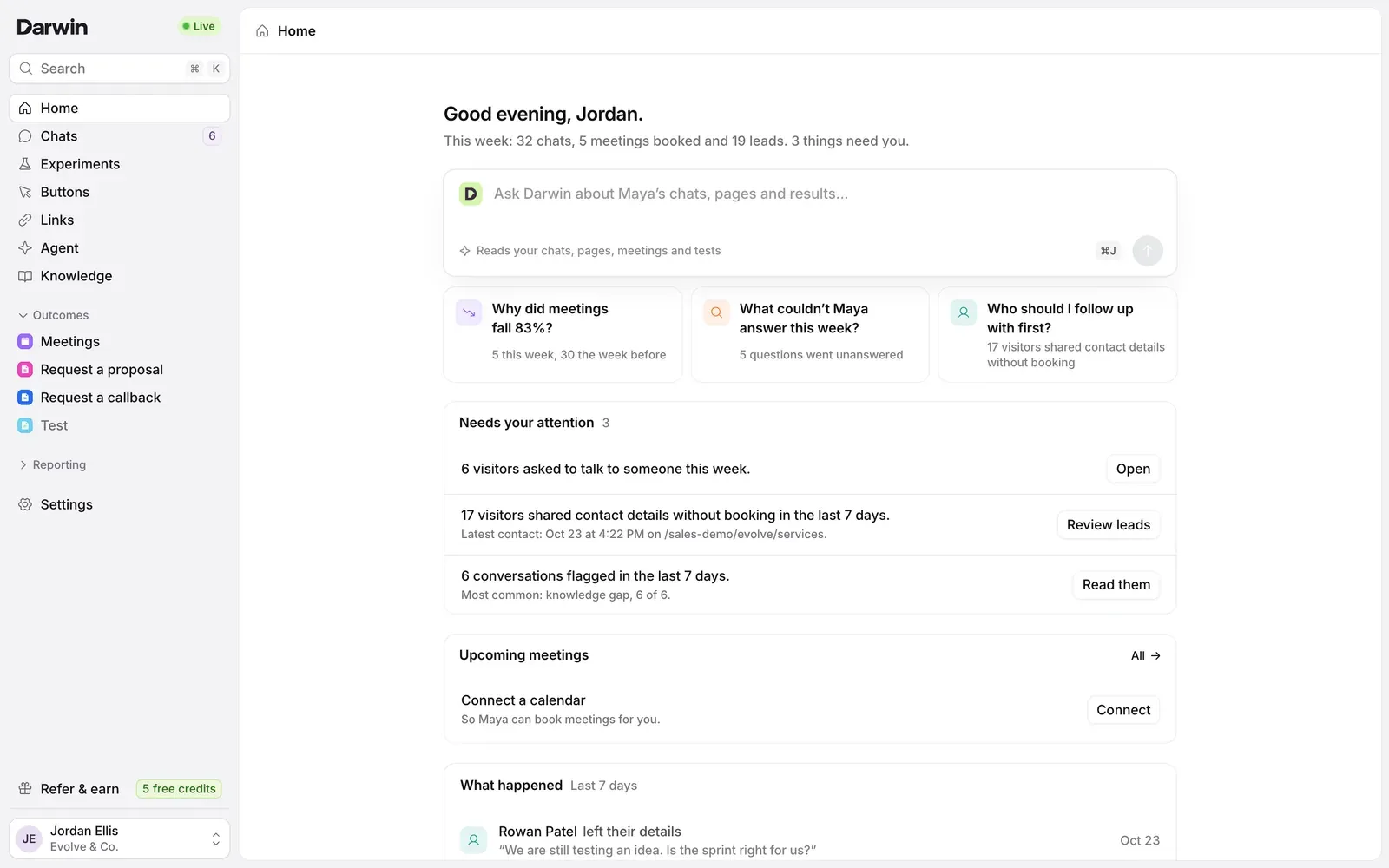Click the purple Meetings outcome icon
Image resolution: width=1389 pixels, height=868 pixels.
[x=25, y=341]
